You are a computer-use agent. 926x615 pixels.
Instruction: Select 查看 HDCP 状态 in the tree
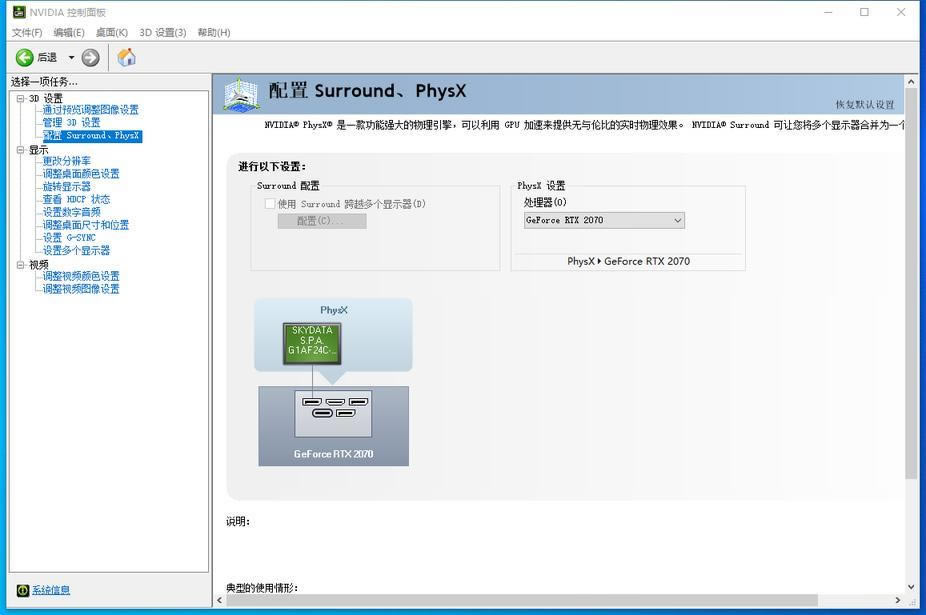[76, 200]
